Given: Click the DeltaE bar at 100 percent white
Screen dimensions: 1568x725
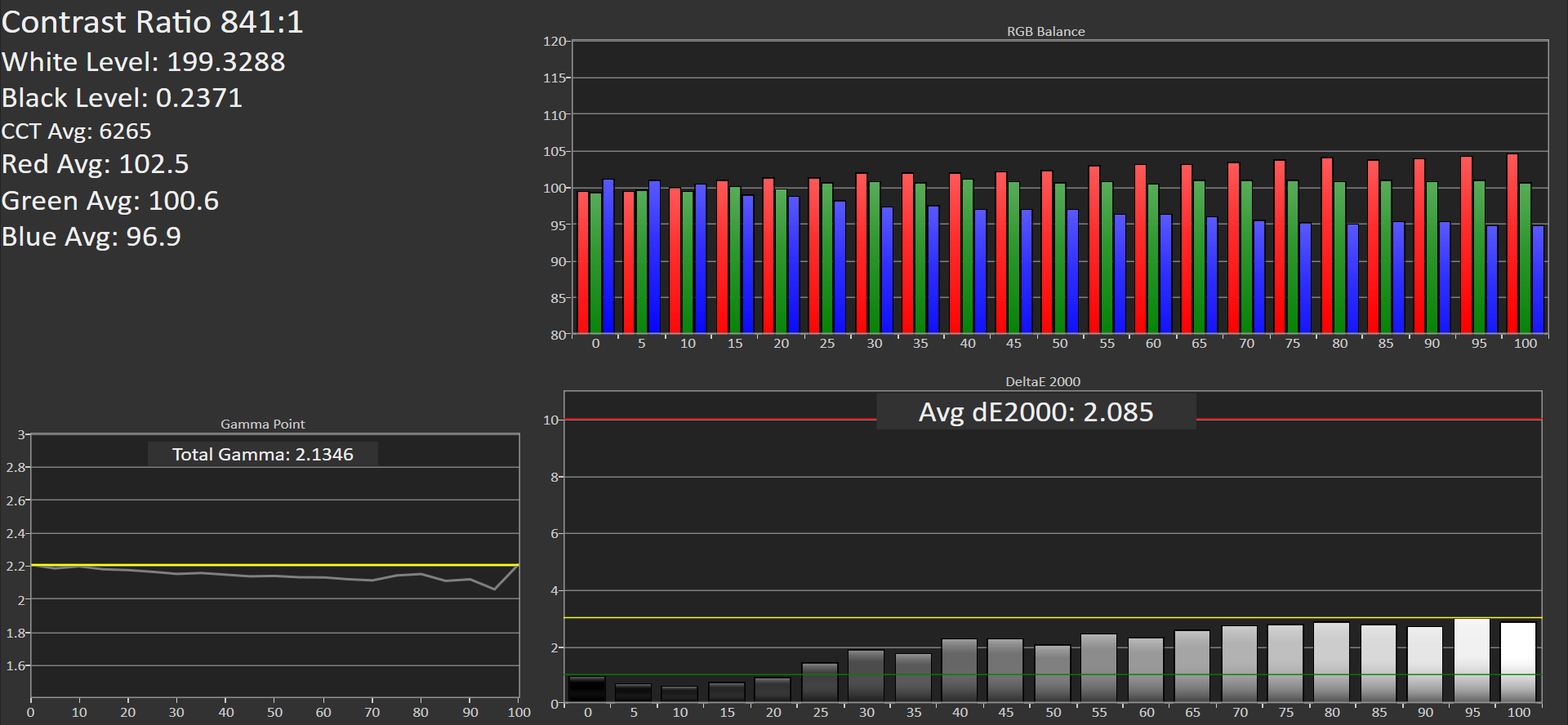Looking at the screenshot, I should pos(1519,662).
